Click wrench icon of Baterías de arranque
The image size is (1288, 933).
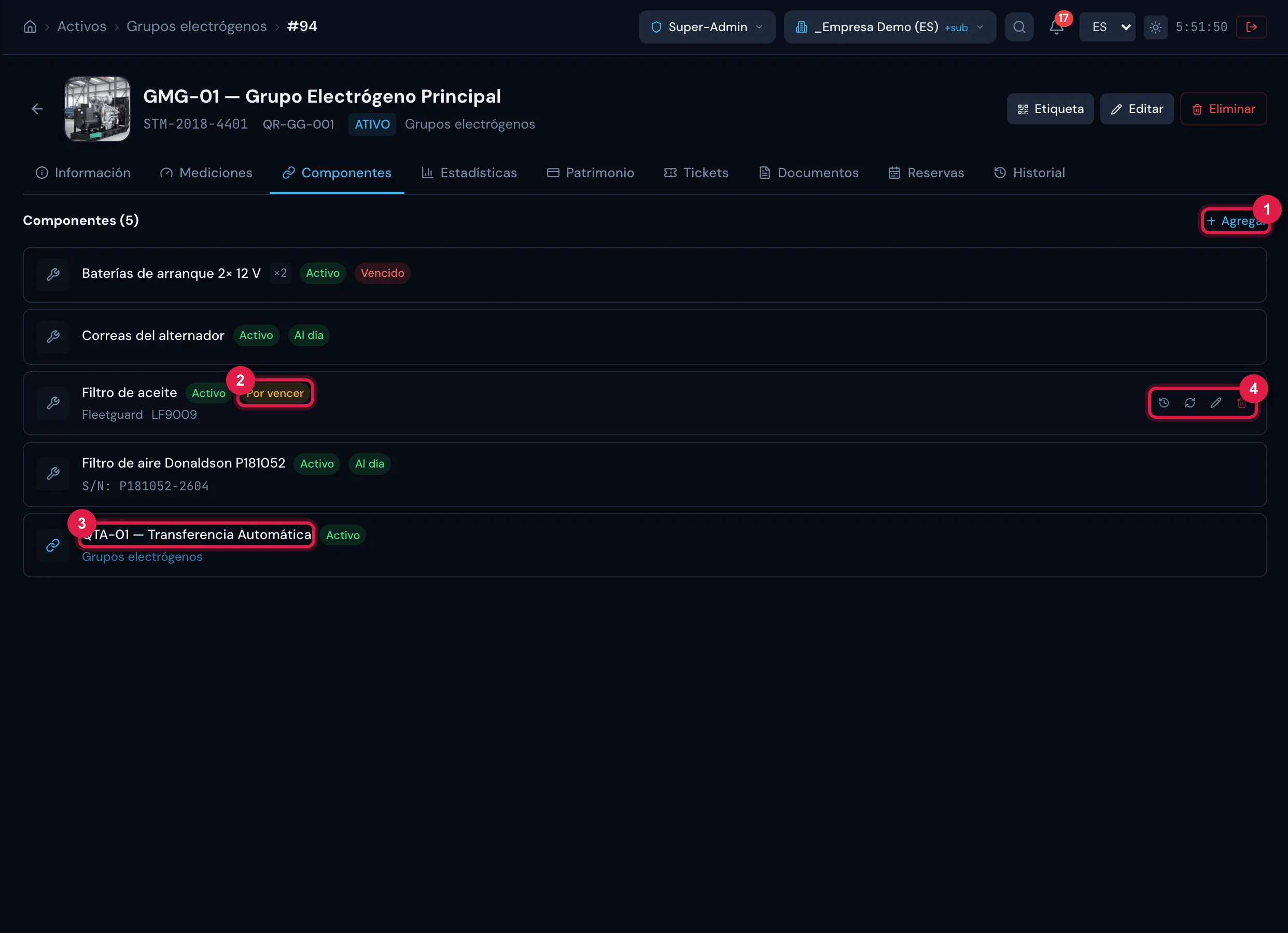(53, 274)
